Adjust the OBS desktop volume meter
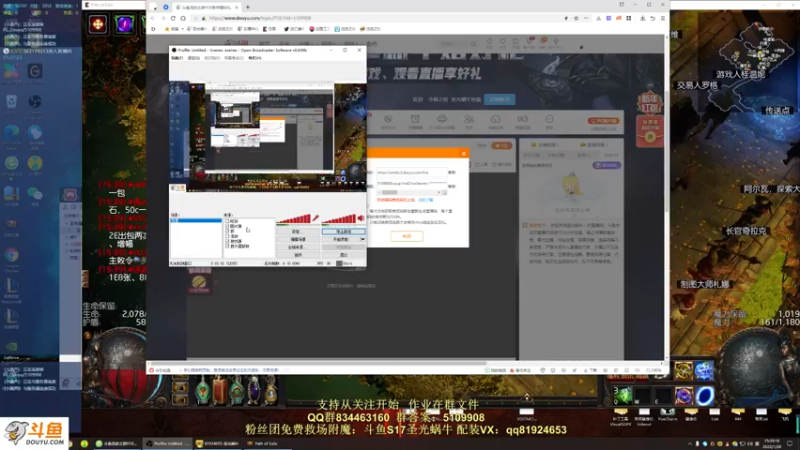The width and height of the screenshot is (800, 450). click(339, 218)
